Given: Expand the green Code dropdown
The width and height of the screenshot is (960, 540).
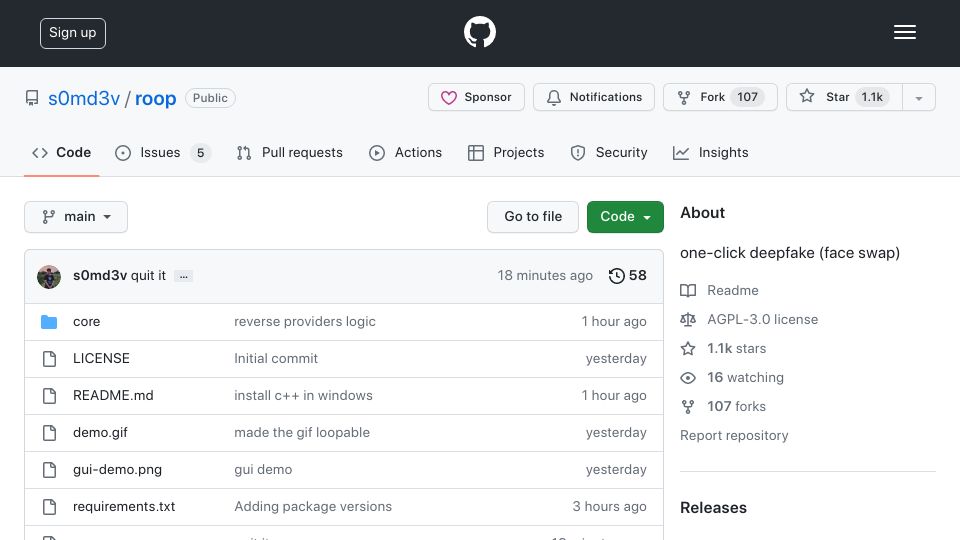Looking at the screenshot, I should click(625, 217).
